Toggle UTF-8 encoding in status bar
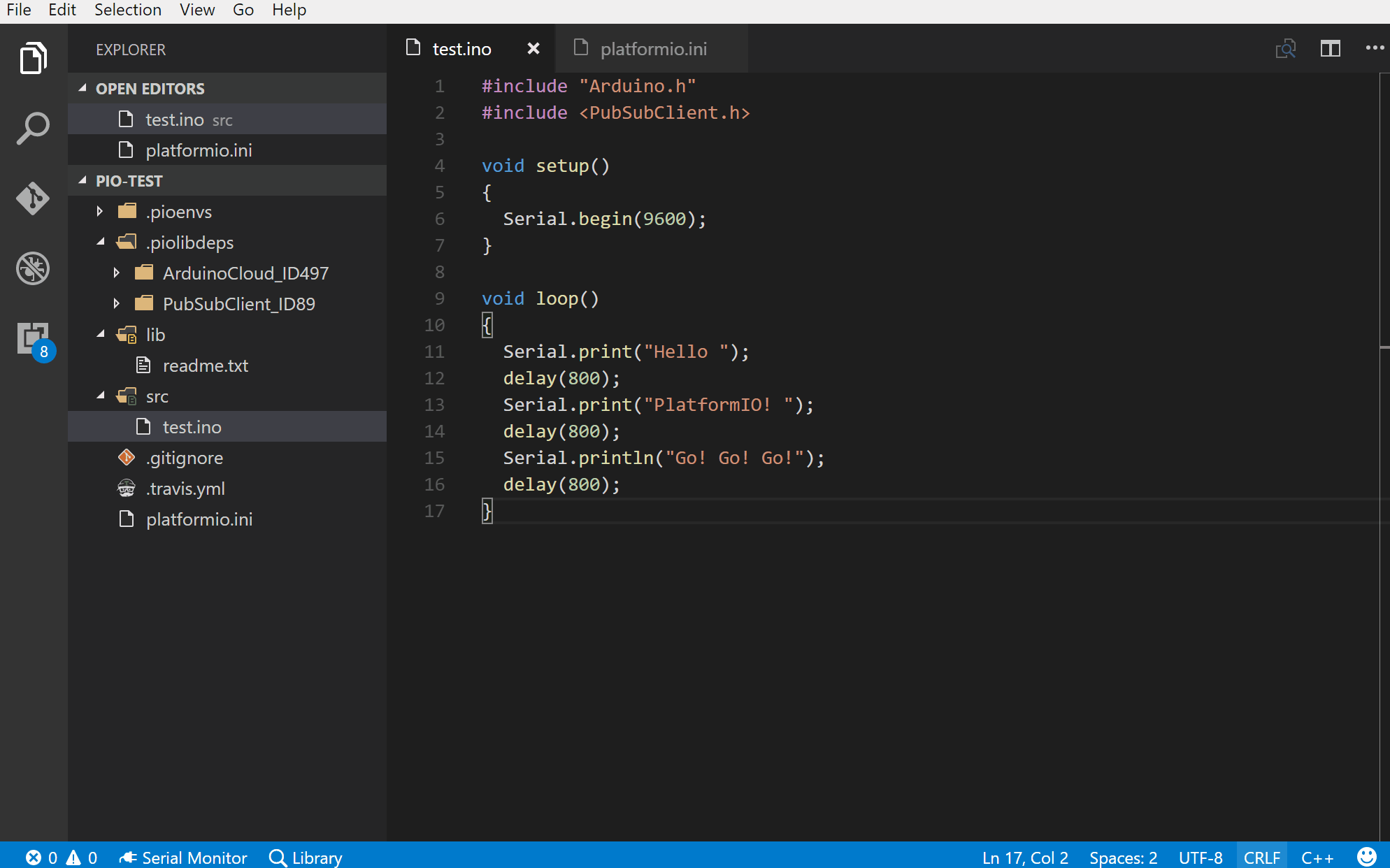This screenshot has height=868, width=1390. tap(1200, 857)
